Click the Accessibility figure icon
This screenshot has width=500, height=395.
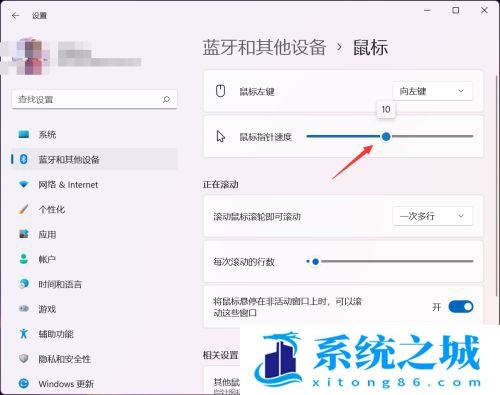tap(24, 333)
